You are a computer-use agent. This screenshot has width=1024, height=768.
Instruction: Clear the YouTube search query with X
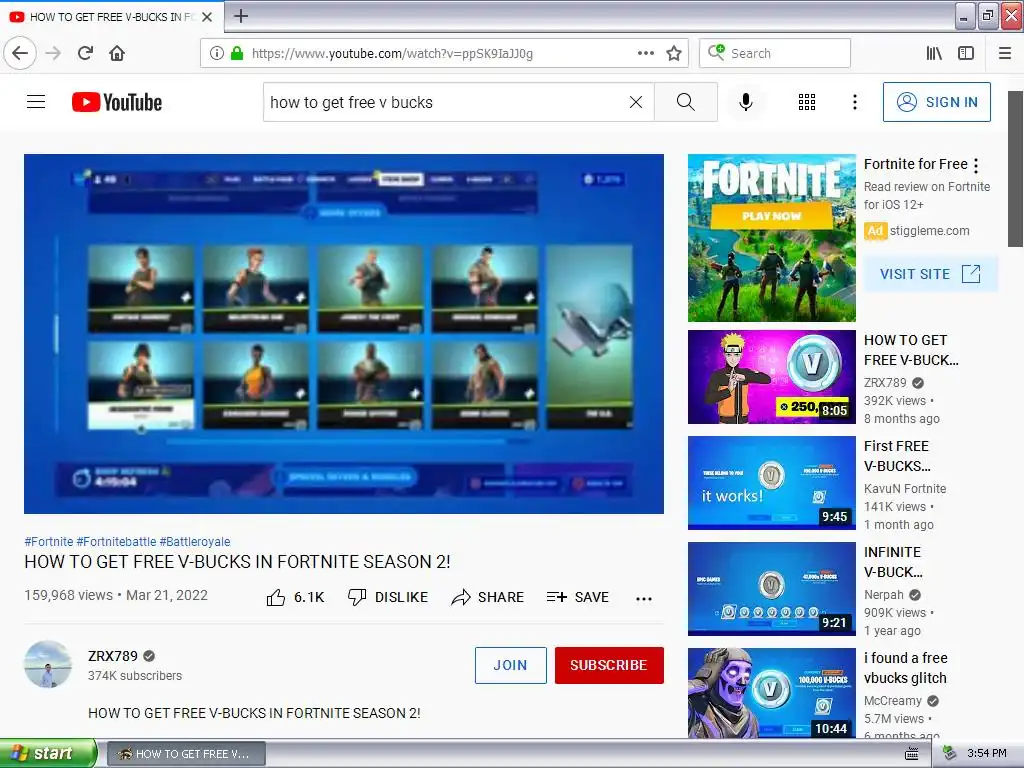[635, 102]
